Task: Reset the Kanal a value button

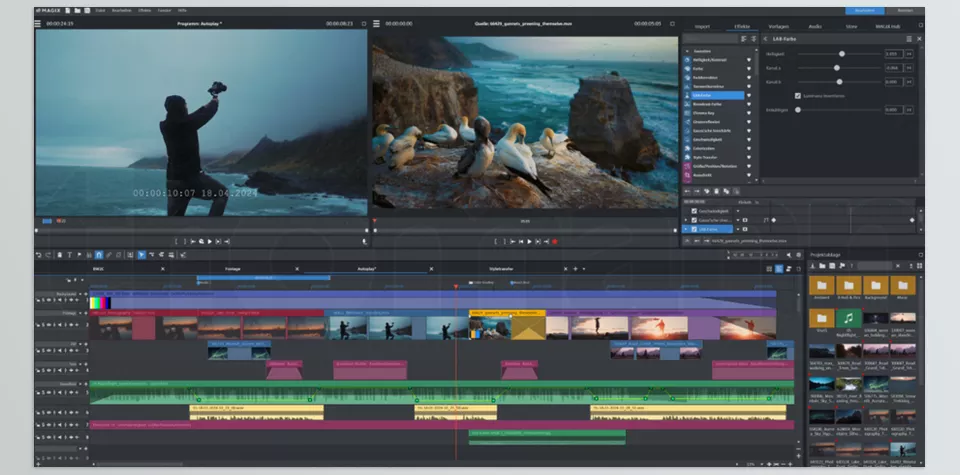Action: pyautogui.click(x=909, y=68)
